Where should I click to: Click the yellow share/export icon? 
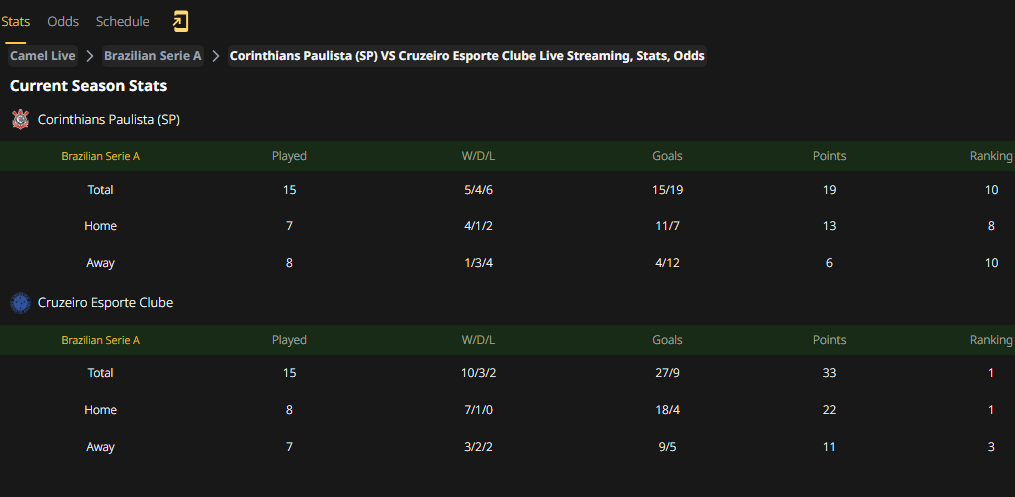[x=180, y=21]
